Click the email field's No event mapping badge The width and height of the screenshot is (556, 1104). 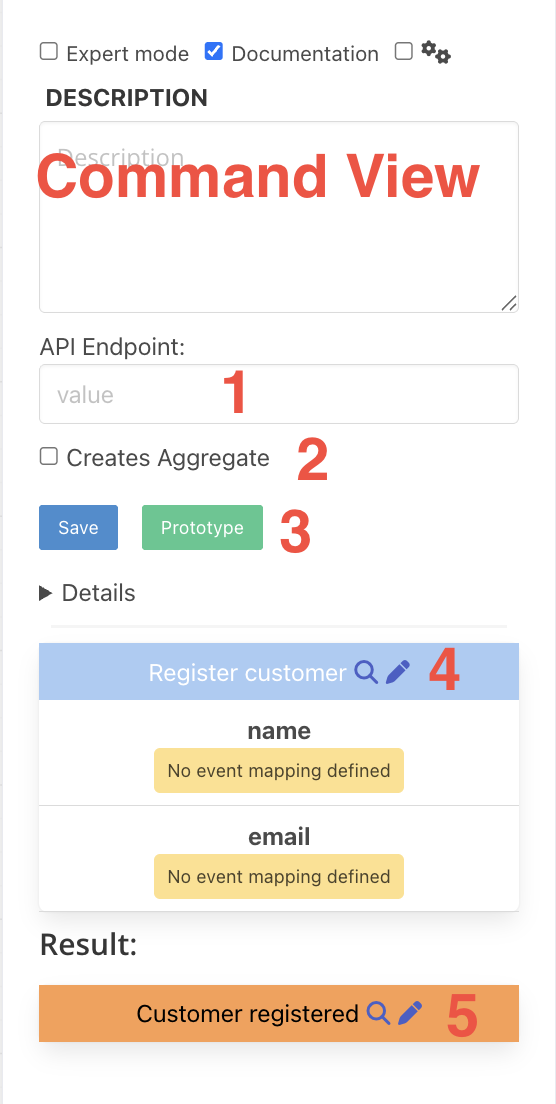(x=279, y=877)
